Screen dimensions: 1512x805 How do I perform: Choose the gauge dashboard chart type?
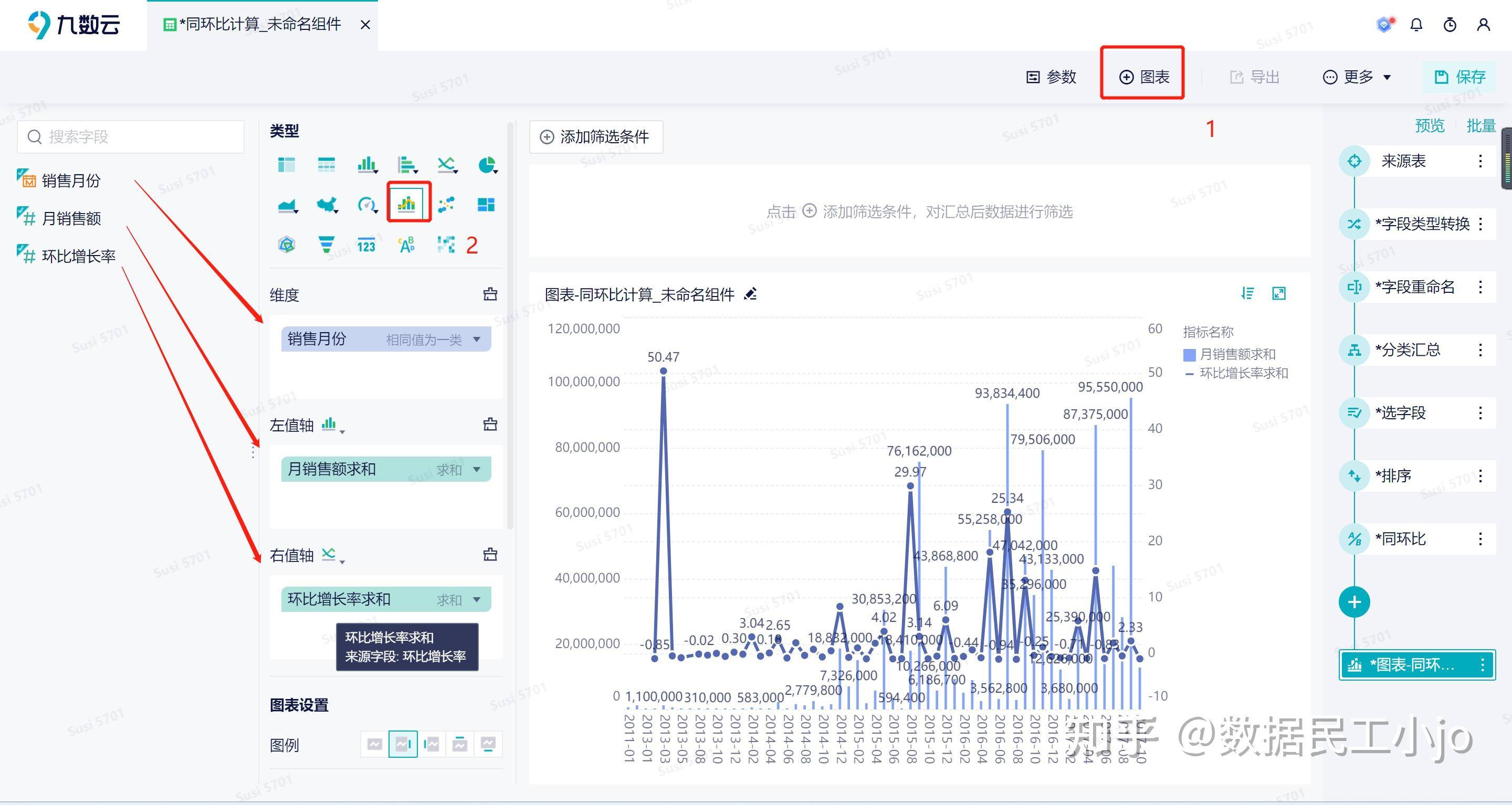pos(367,205)
